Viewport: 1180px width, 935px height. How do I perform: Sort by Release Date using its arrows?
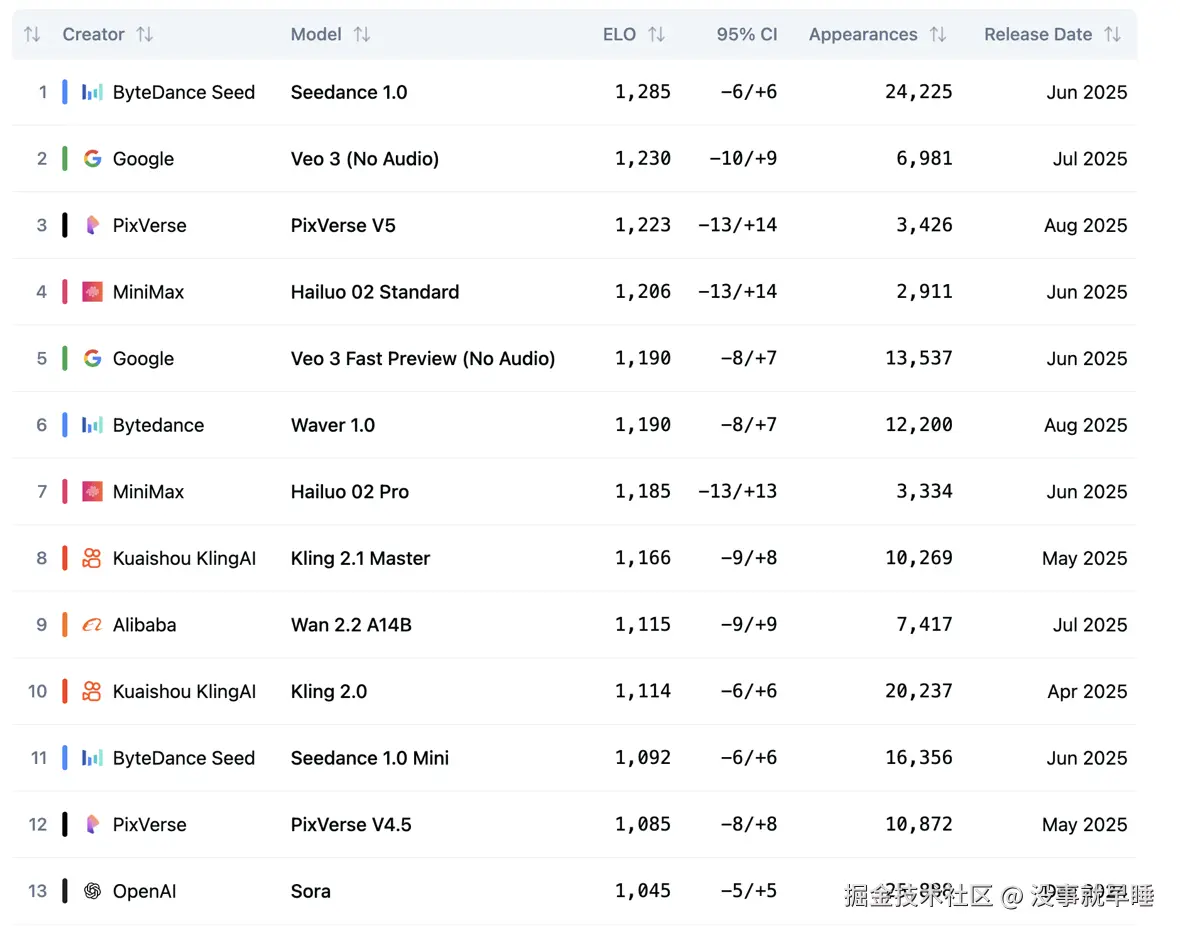[1112, 35]
